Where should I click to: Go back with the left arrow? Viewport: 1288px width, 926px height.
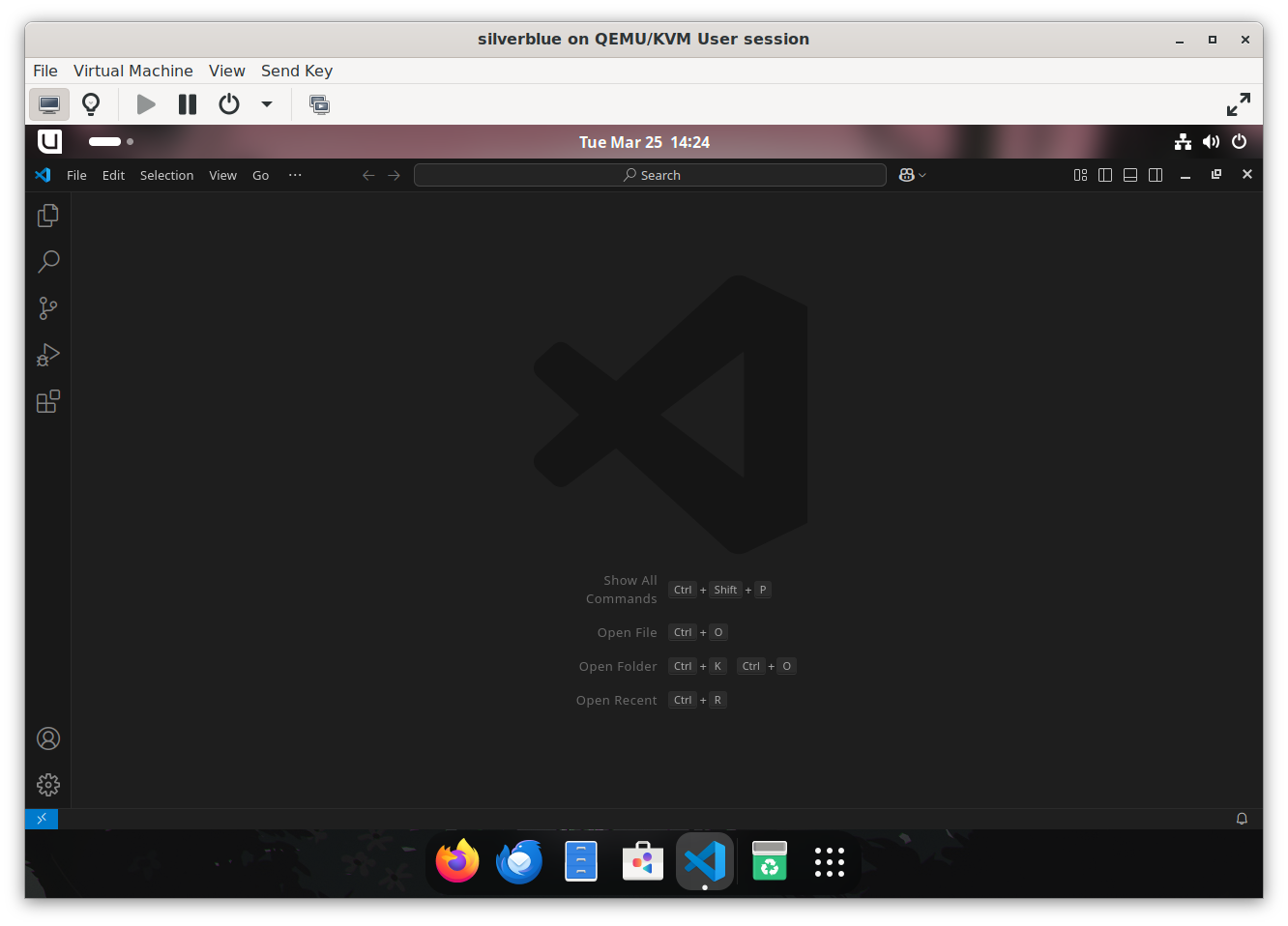pos(368,175)
